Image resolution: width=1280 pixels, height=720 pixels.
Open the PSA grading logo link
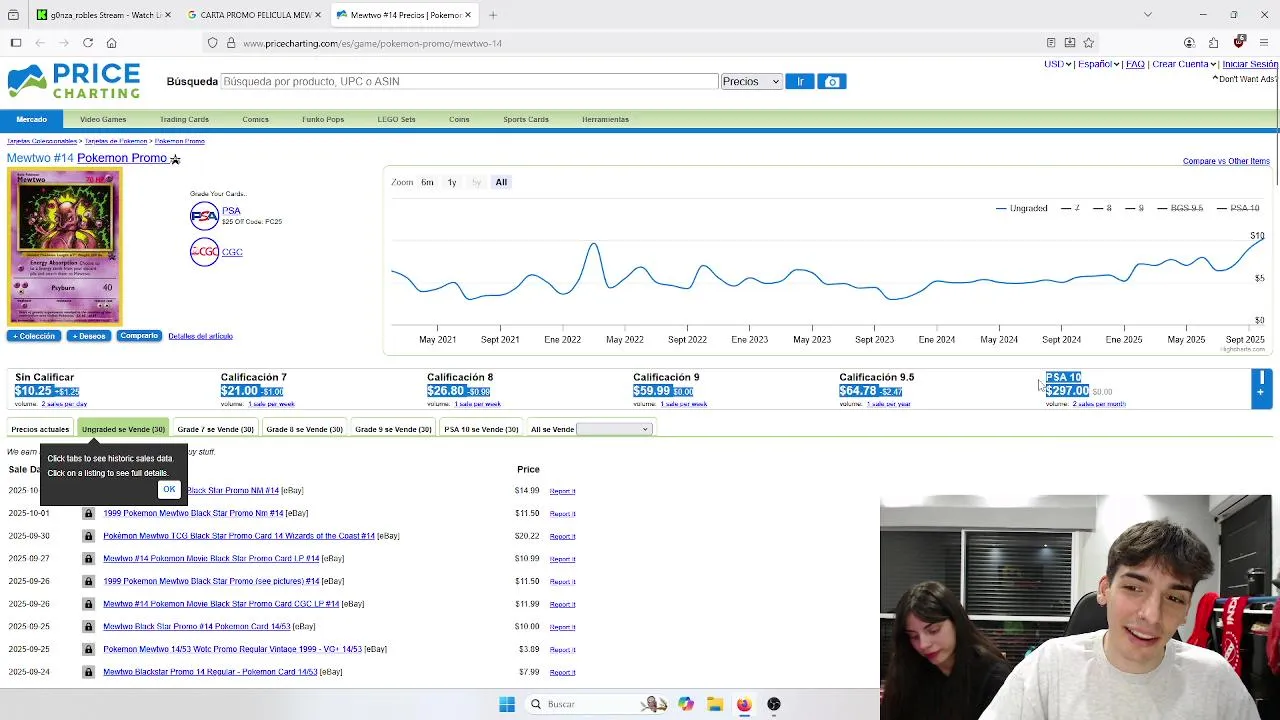[204, 216]
